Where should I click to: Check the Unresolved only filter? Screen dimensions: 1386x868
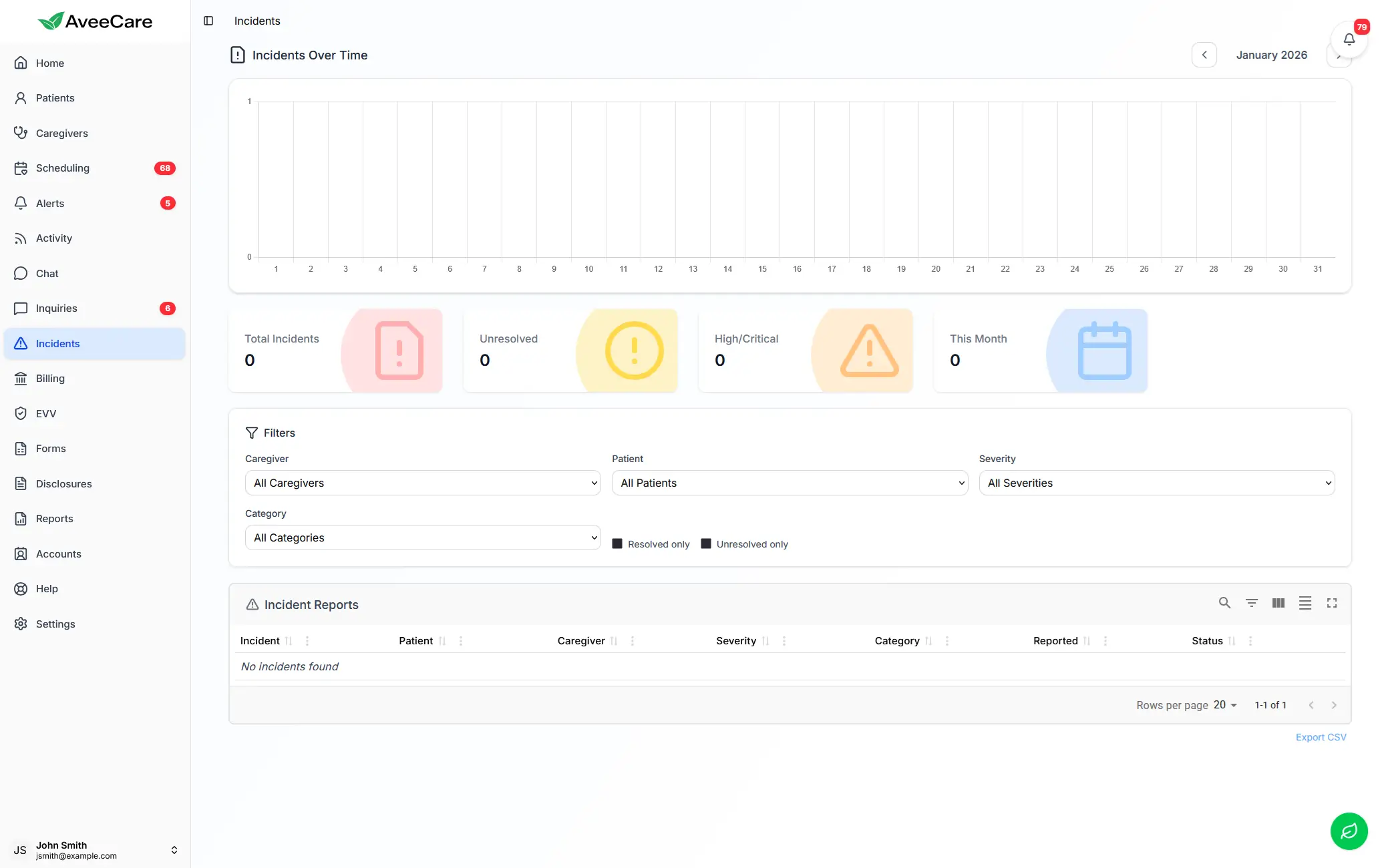point(705,544)
